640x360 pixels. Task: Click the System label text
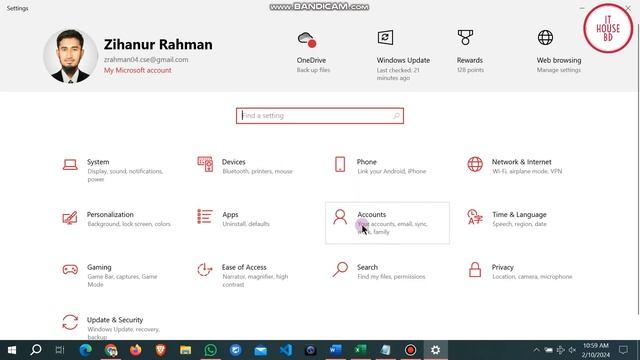(98, 162)
